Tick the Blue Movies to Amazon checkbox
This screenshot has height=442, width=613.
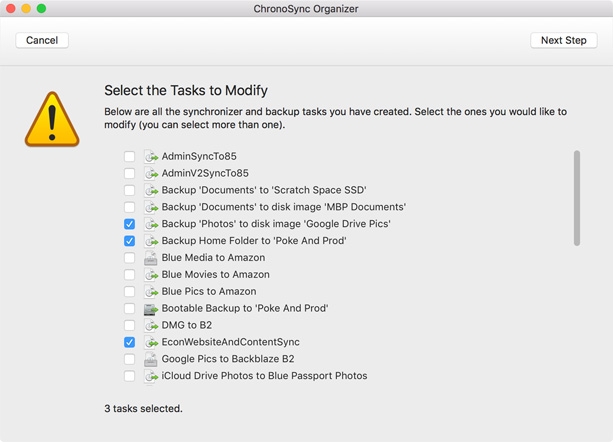click(129, 275)
